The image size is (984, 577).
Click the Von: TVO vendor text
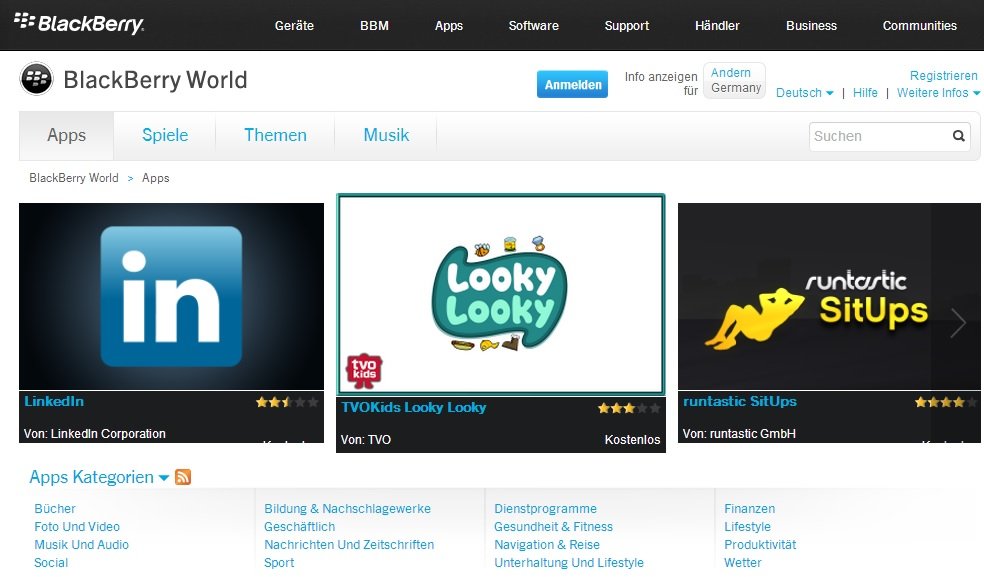click(366, 440)
